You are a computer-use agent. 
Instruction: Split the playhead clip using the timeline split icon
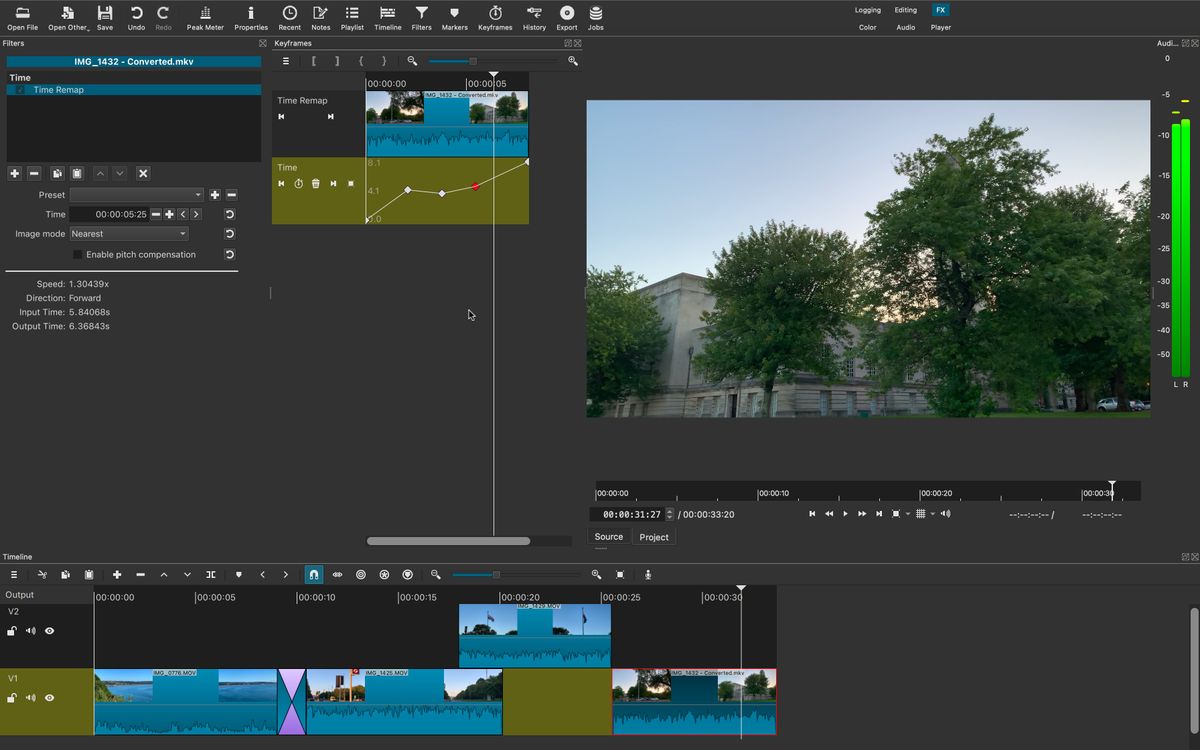211,575
